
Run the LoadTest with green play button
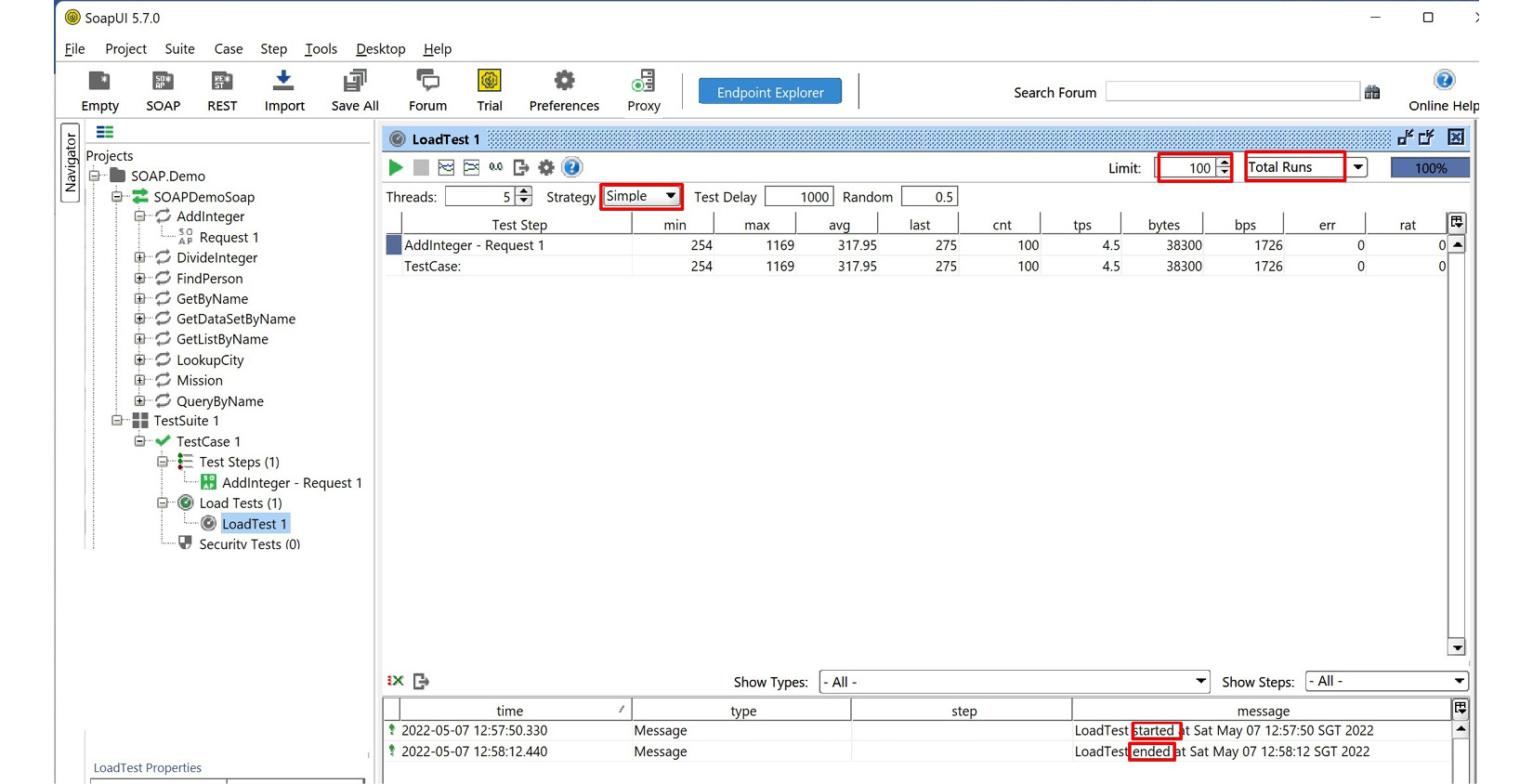(x=396, y=167)
